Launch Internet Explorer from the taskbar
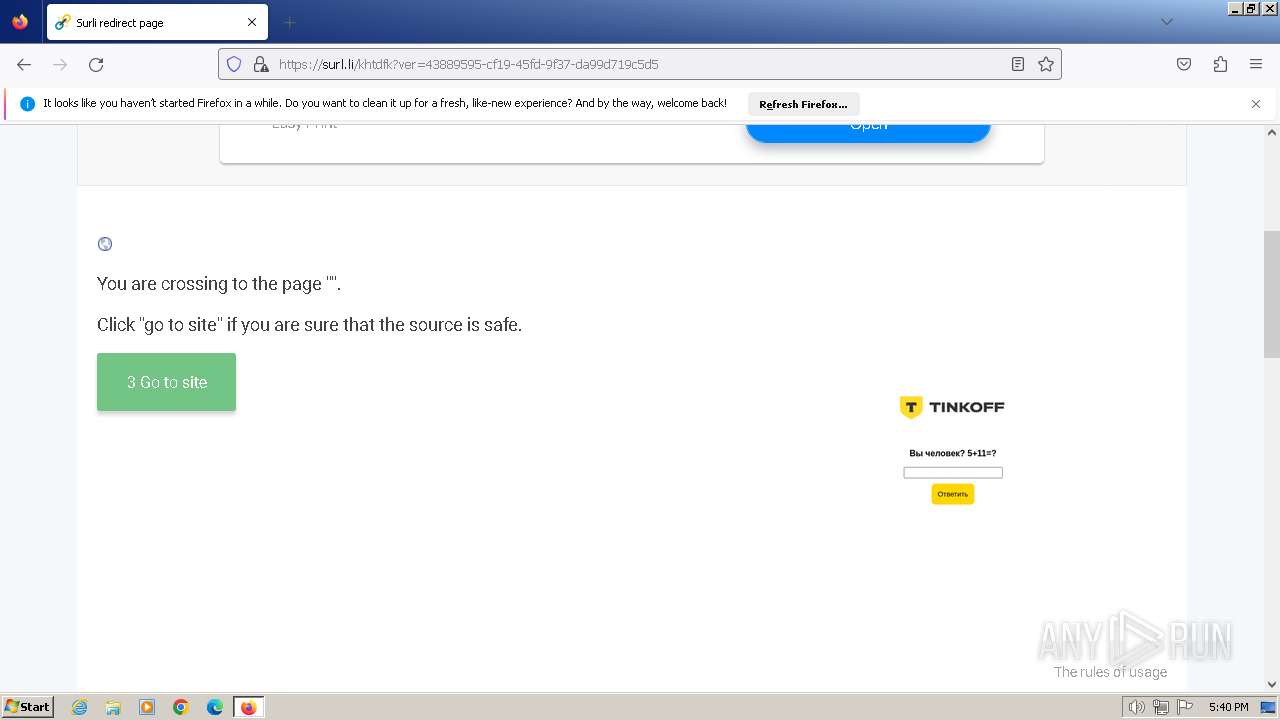This screenshot has height=720, width=1280. click(x=80, y=707)
